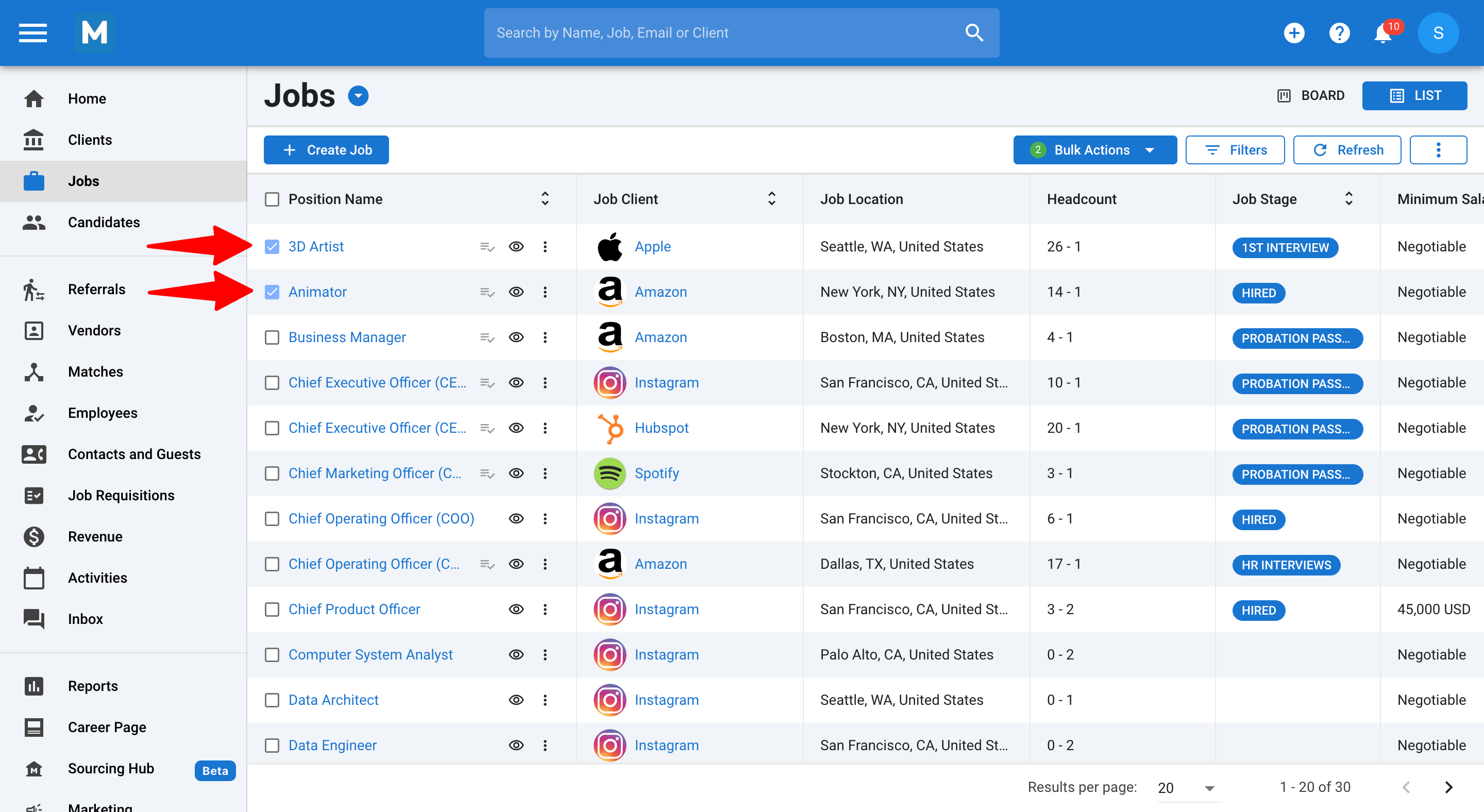Open the 1ST INTERVIEW stage dropdown
The image size is (1484, 812).
1285,248
